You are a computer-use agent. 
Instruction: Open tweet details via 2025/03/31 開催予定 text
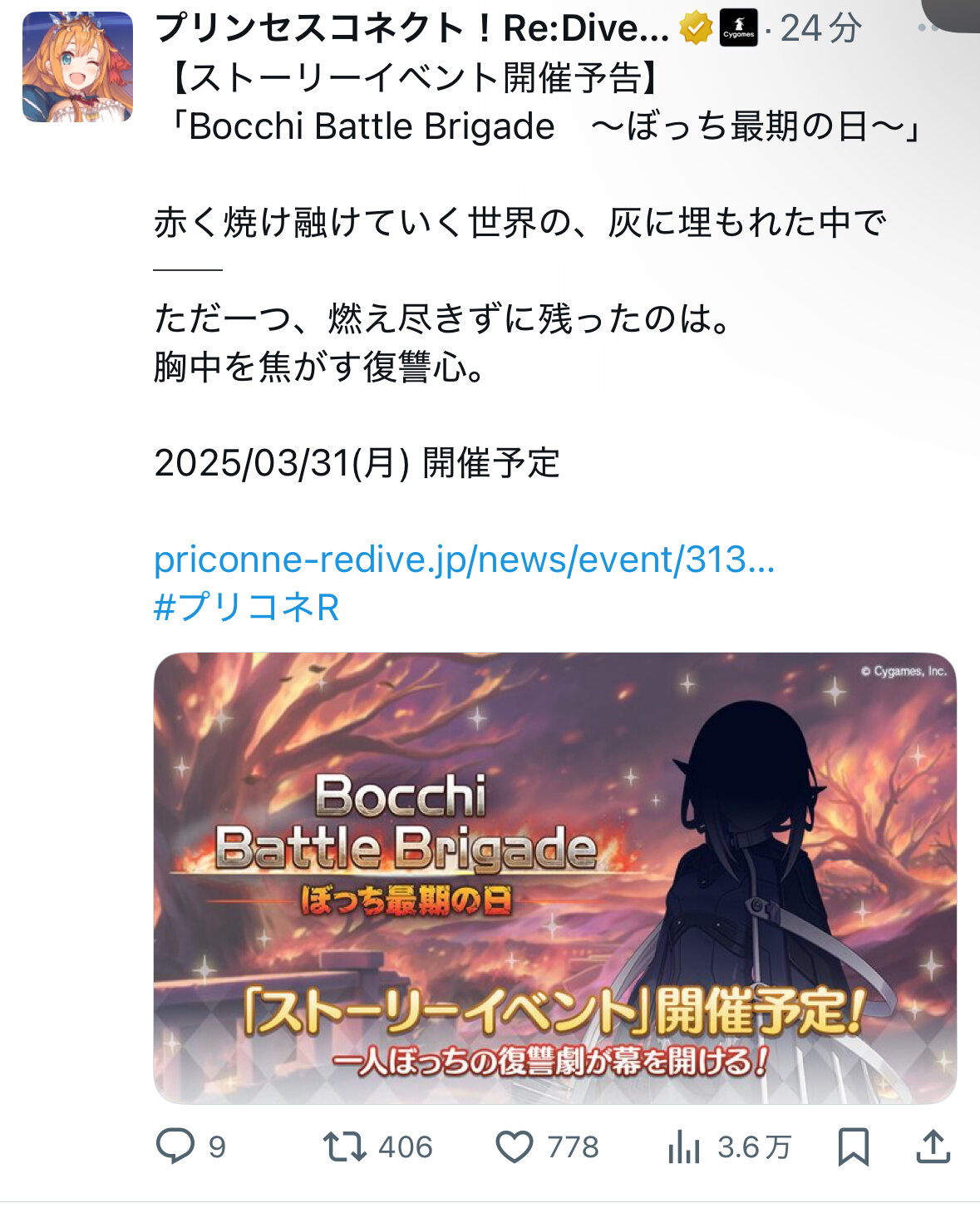pyautogui.click(x=357, y=463)
